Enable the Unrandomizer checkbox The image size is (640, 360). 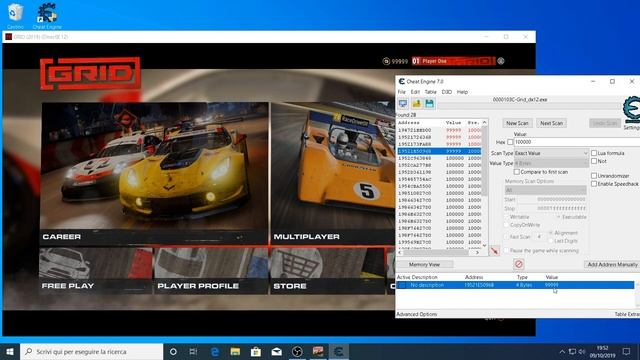pyautogui.click(x=594, y=176)
